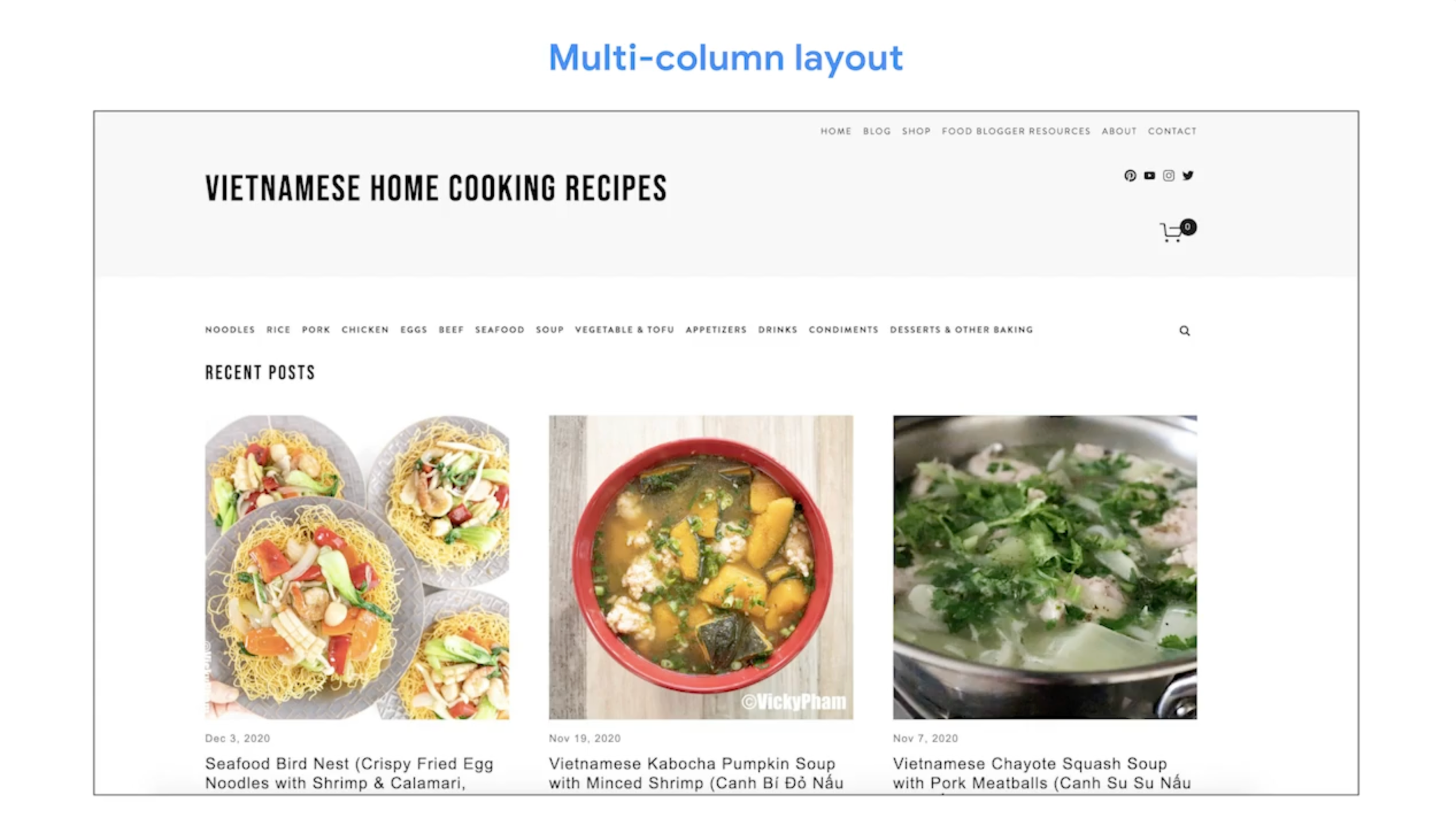This screenshot has height=818, width=1456.
Task: Open the Pinterest social icon
Action: click(1130, 176)
